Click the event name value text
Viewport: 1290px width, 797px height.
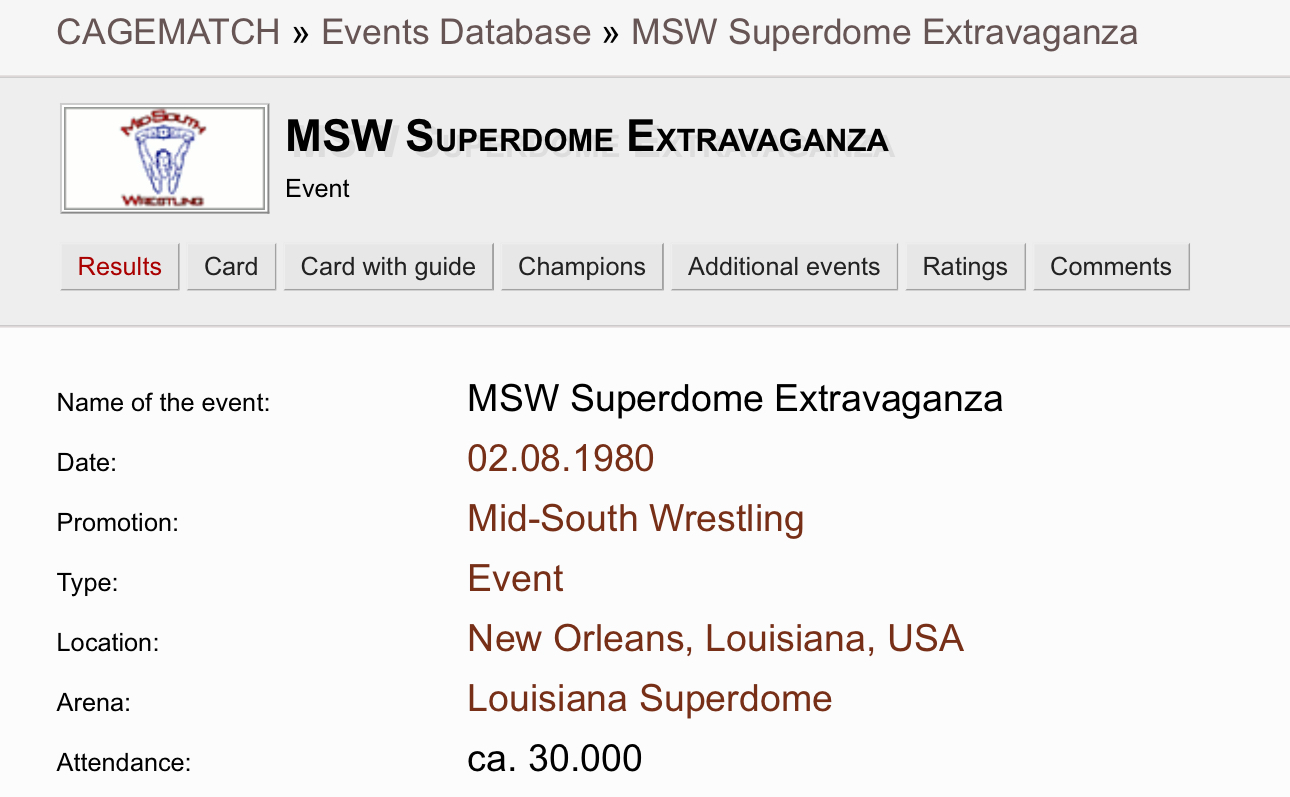coord(735,399)
